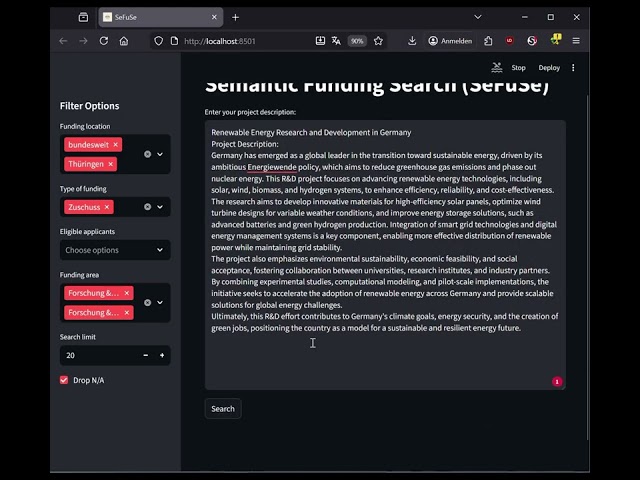
Task: Open the Streamlit three-dot menu
Action: click(x=573, y=68)
